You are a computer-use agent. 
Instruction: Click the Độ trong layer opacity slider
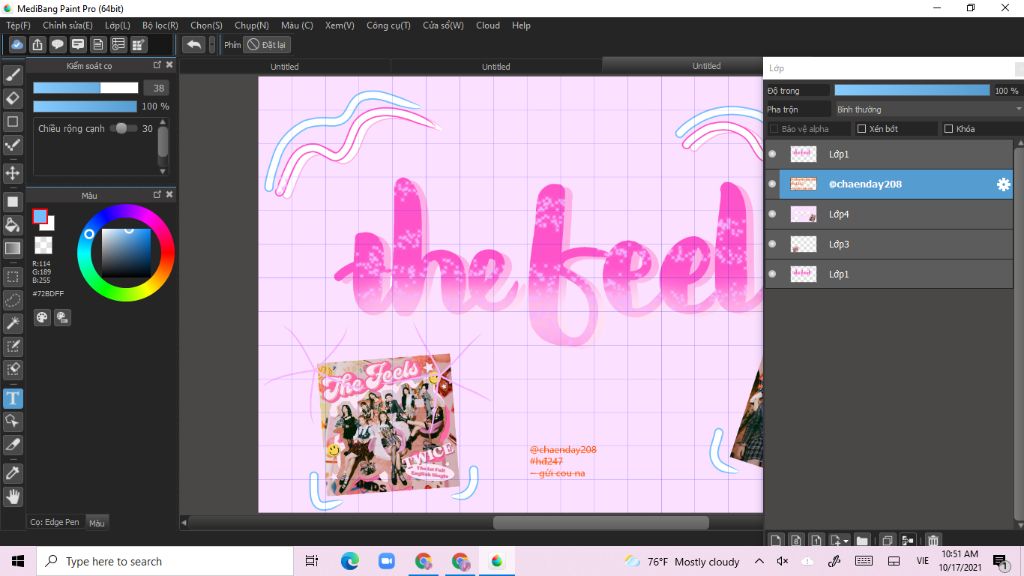tap(912, 90)
